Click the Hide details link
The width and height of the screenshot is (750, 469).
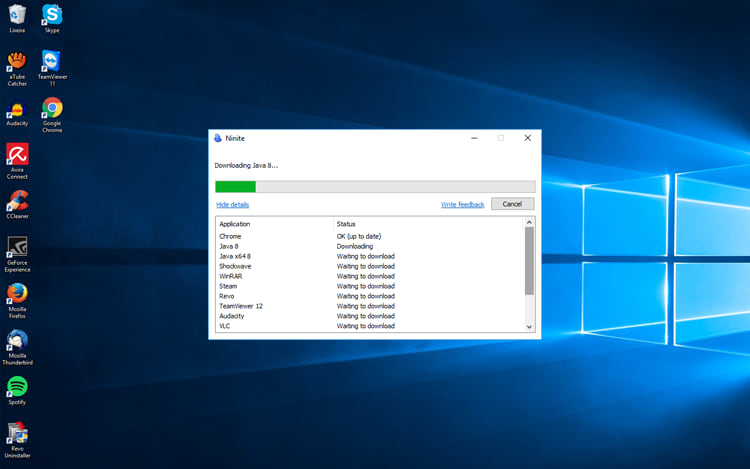(233, 204)
